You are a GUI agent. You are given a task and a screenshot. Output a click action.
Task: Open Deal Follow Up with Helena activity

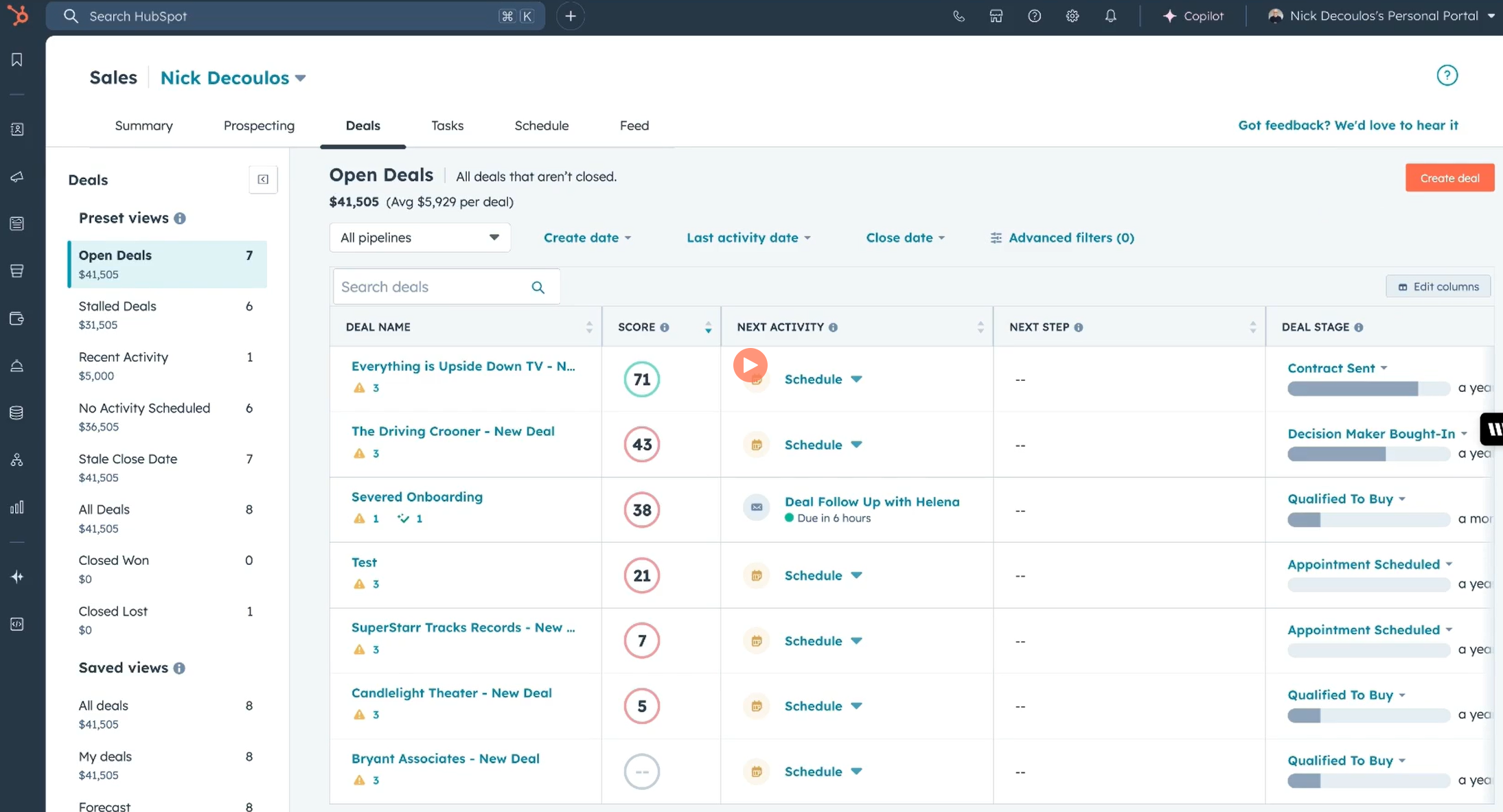(x=872, y=502)
